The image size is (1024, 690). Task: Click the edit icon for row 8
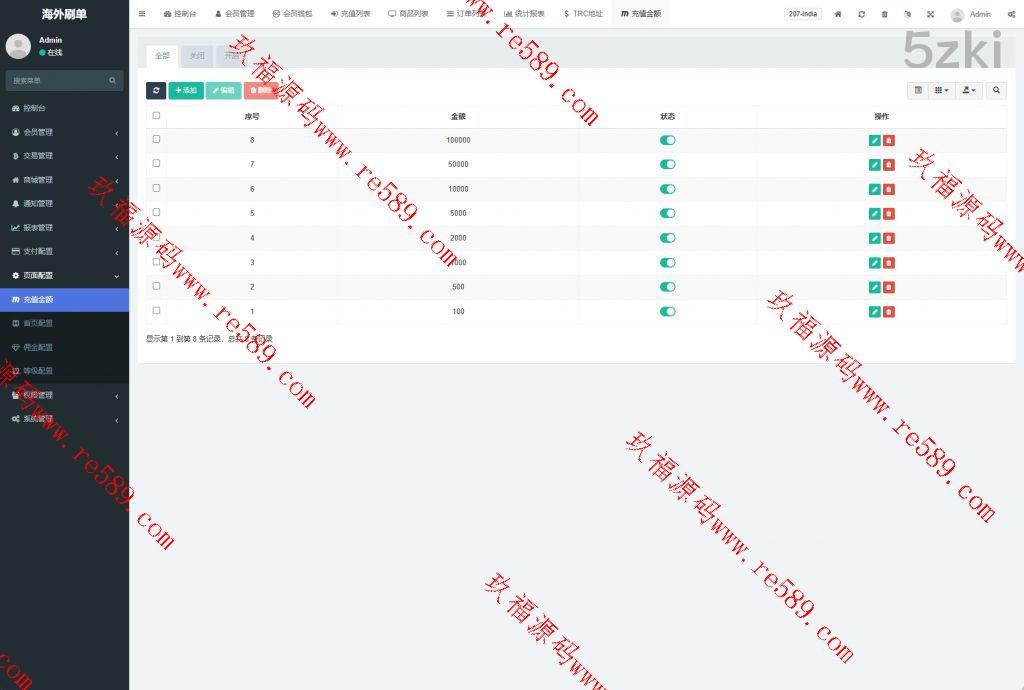[874, 140]
